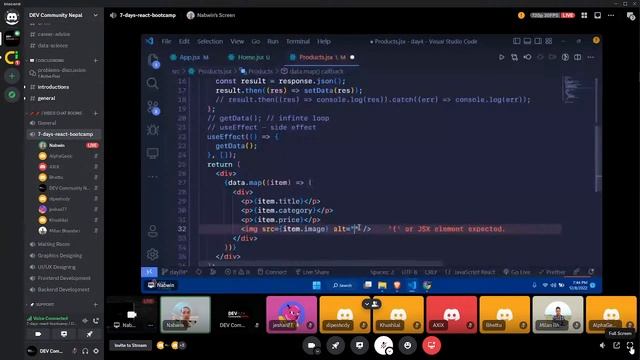Select Milan Bh participant video tile

click(558, 314)
